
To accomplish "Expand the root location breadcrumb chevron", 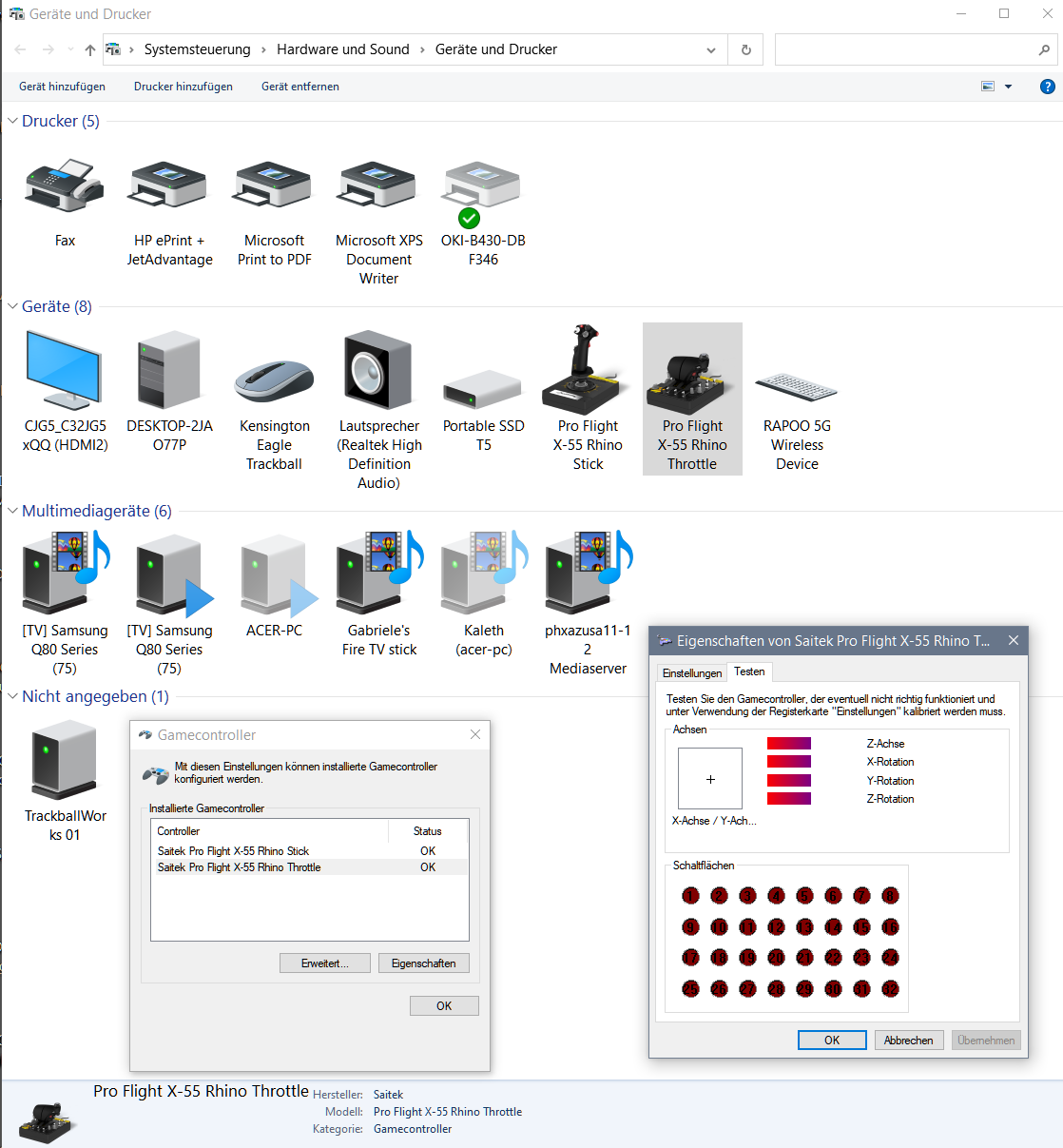I will pyautogui.click(x=131, y=49).
